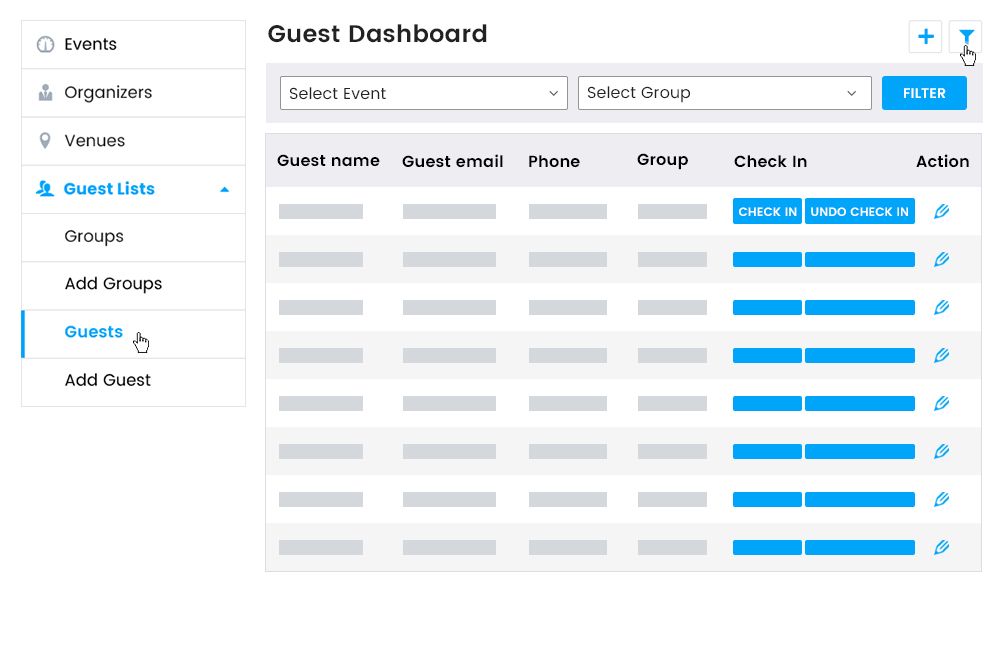Click the Guest Lists group icon
The height and width of the screenshot is (667, 1000).
coord(44,189)
